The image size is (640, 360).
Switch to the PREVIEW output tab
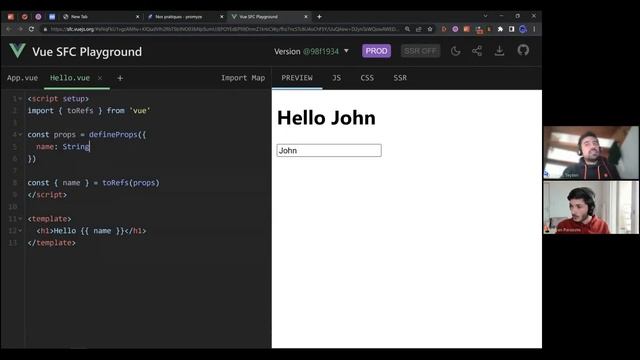[x=297, y=78]
